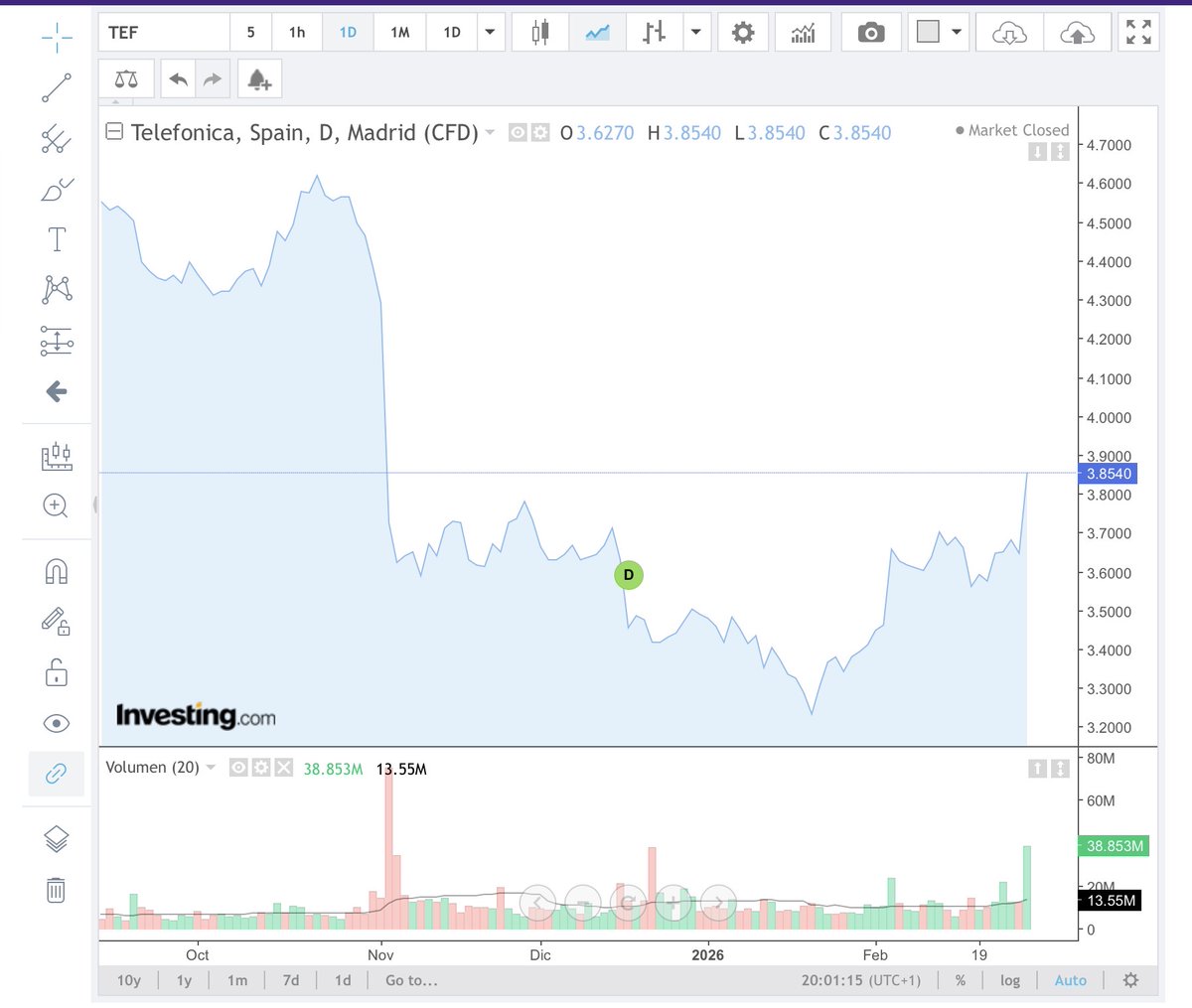Undo the last chart action
The image size is (1192, 1008).
[179, 79]
